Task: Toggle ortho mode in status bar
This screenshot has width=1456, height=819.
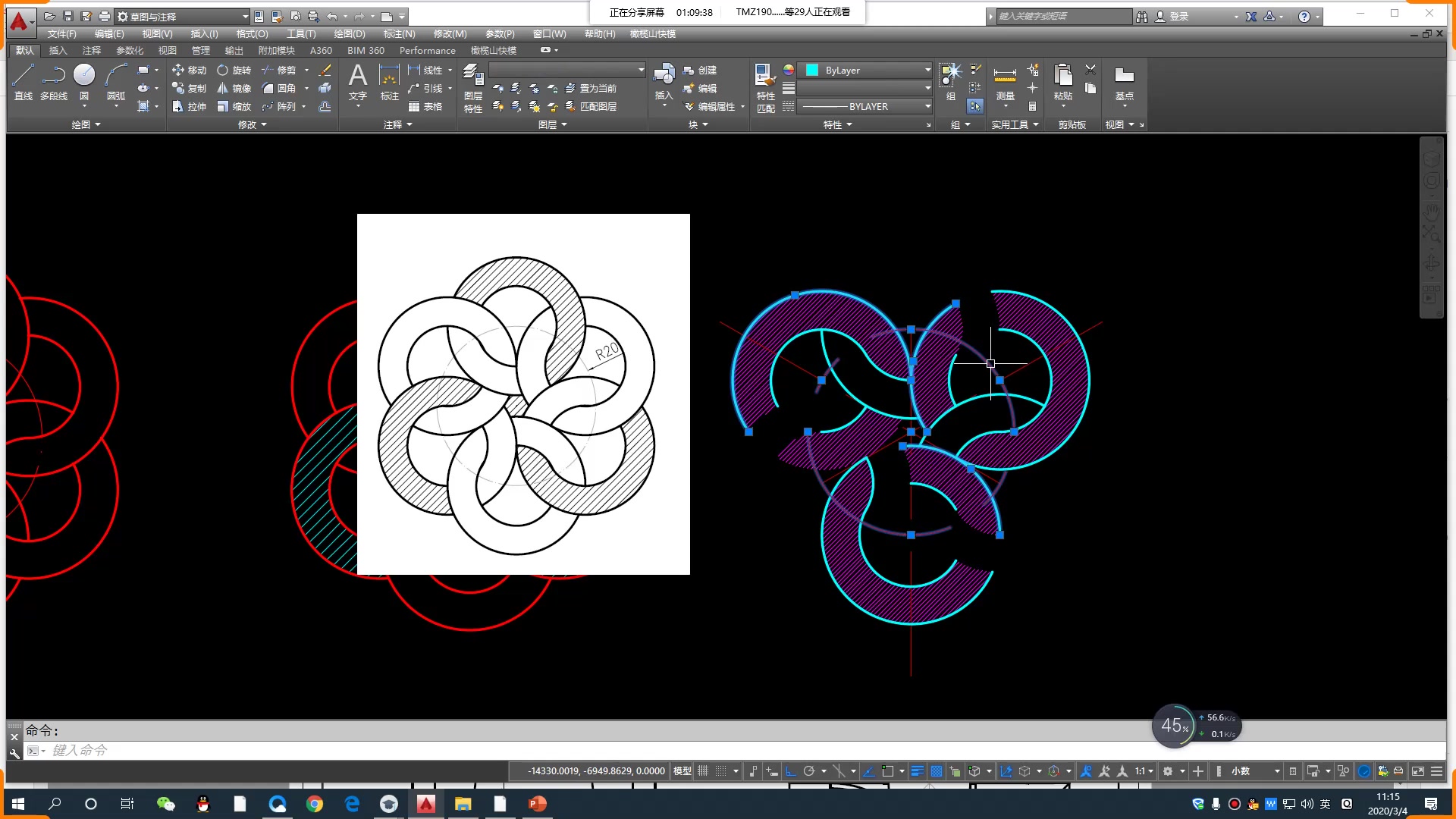Action: click(x=790, y=771)
